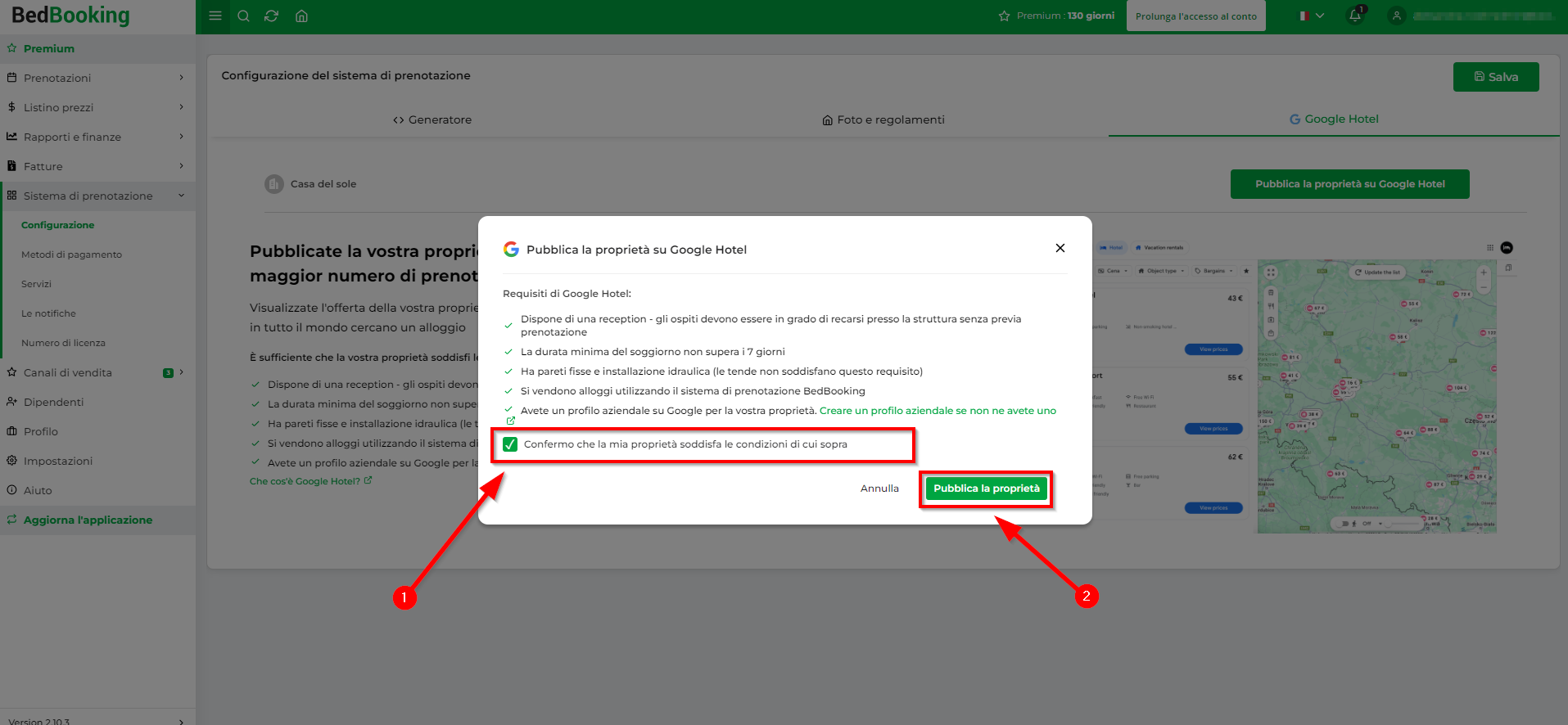Open Creare un profilo aziendale link
Screen dimensions: 1568x725
click(x=938, y=411)
